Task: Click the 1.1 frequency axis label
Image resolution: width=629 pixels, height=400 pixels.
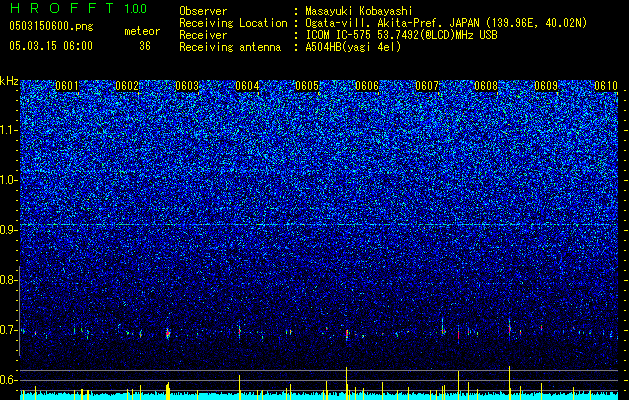Action: click(x=8, y=130)
